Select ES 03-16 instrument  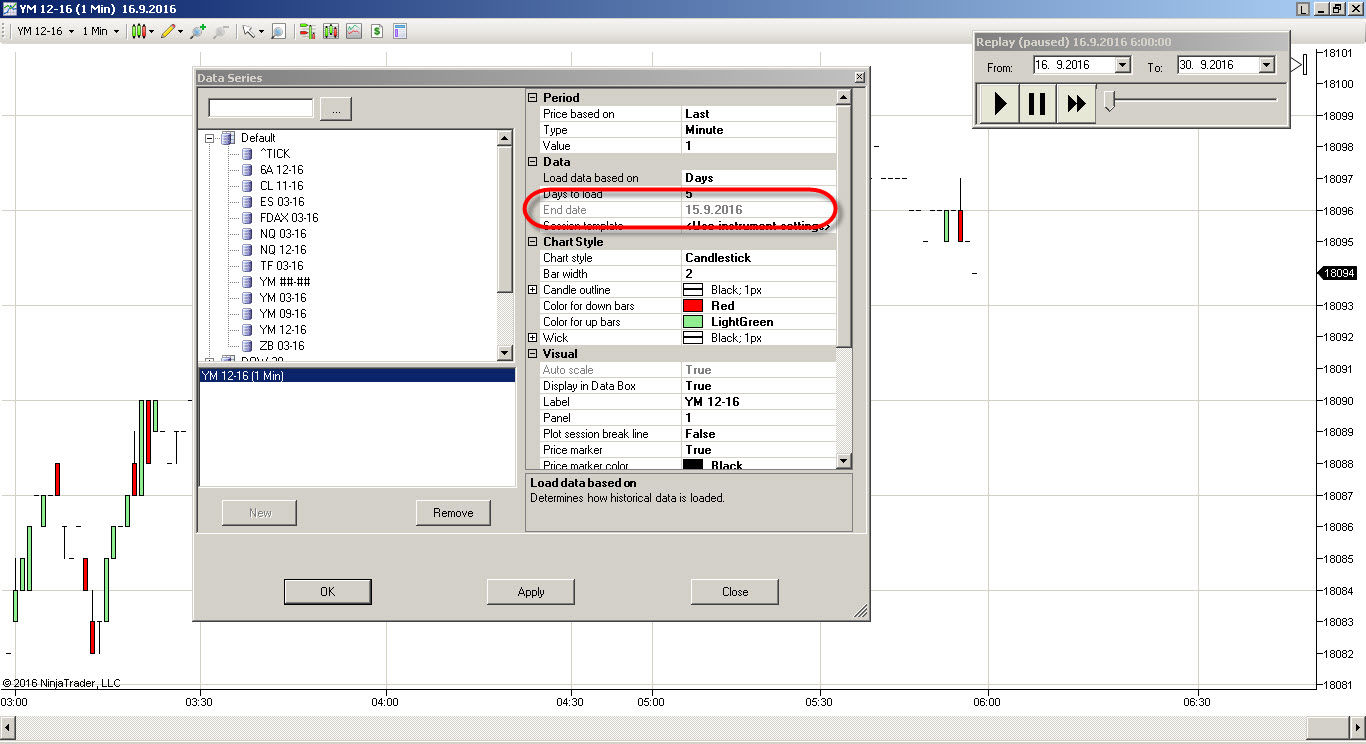(x=281, y=202)
